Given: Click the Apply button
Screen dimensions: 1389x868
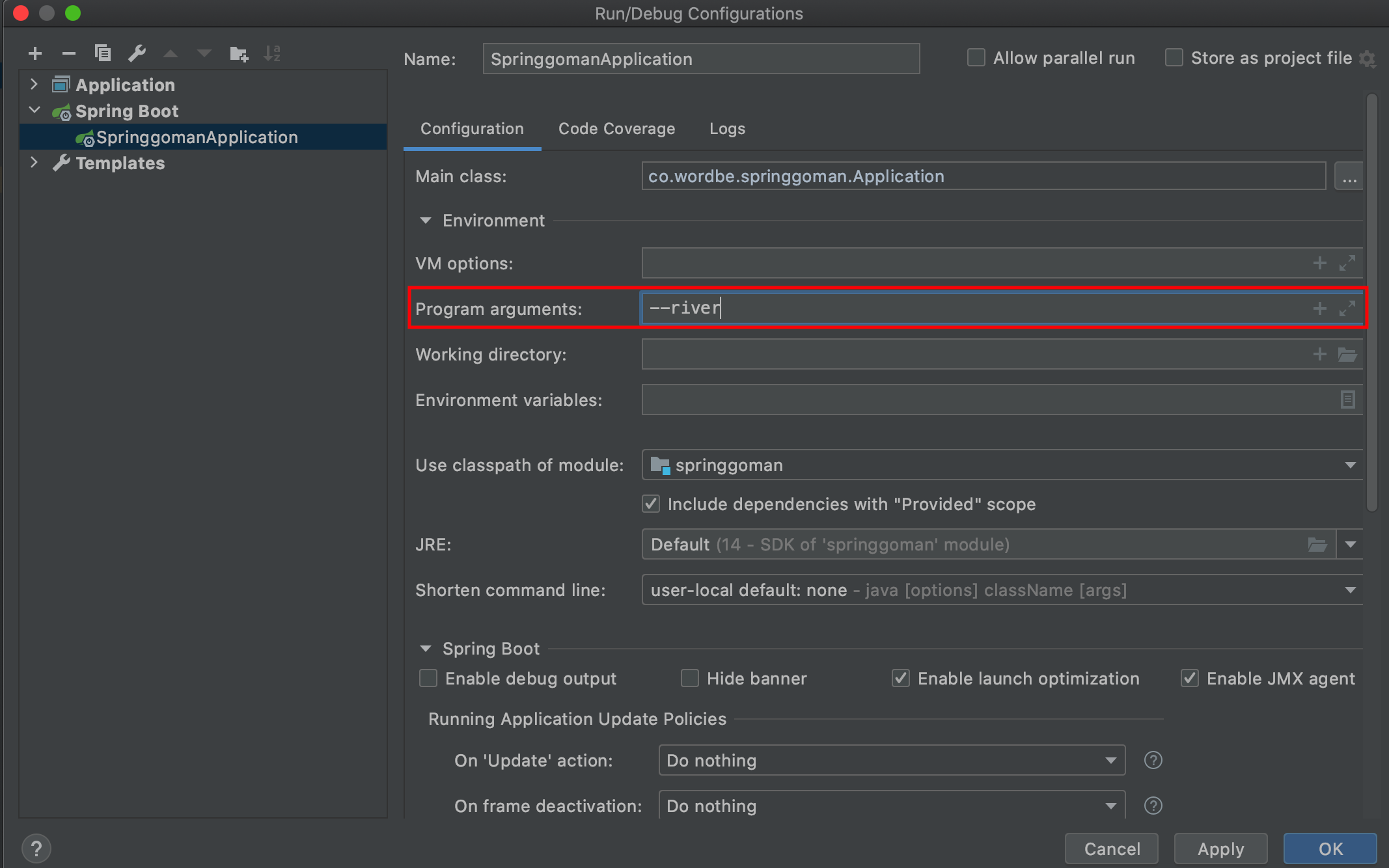Looking at the screenshot, I should 1220,848.
